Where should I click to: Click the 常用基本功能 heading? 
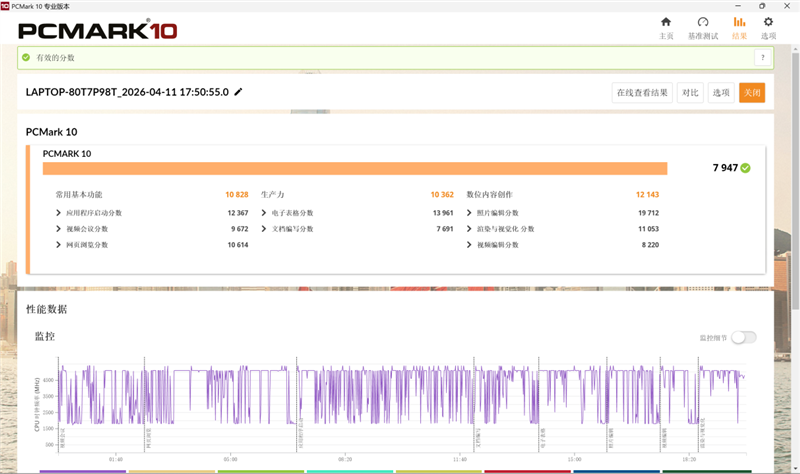pos(79,194)
